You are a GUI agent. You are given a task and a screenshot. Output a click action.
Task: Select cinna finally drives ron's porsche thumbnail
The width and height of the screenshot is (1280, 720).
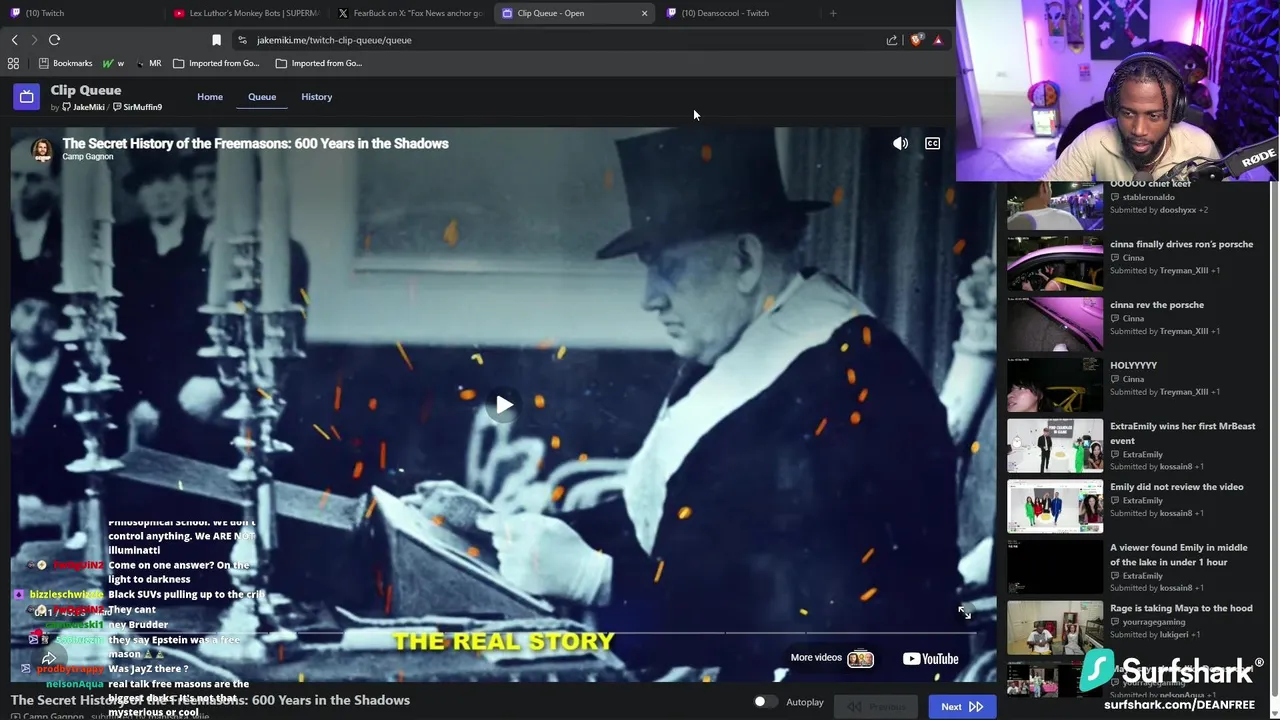pyautogui.click(x=1054, y=263)
